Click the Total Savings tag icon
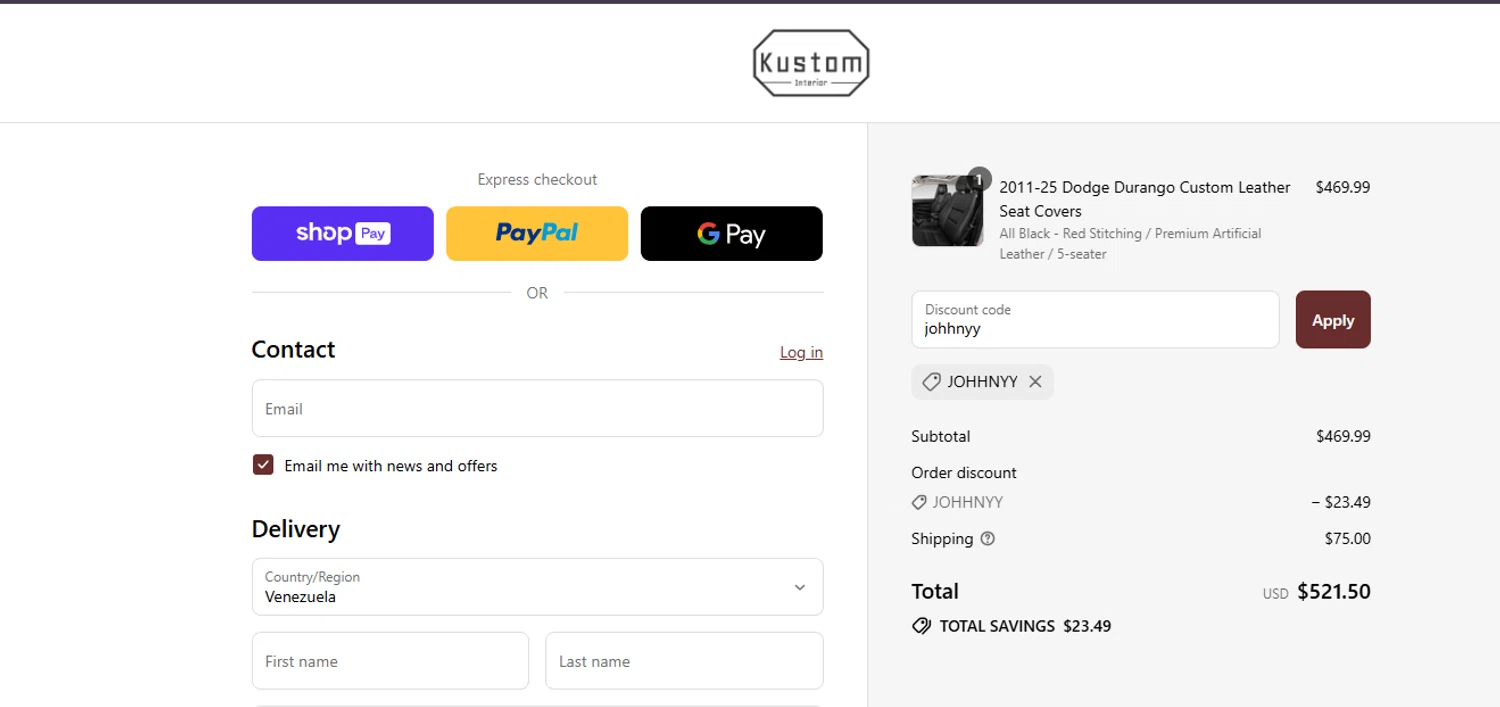The width and height of the screenshot is (1500, 707). [922, 626]
